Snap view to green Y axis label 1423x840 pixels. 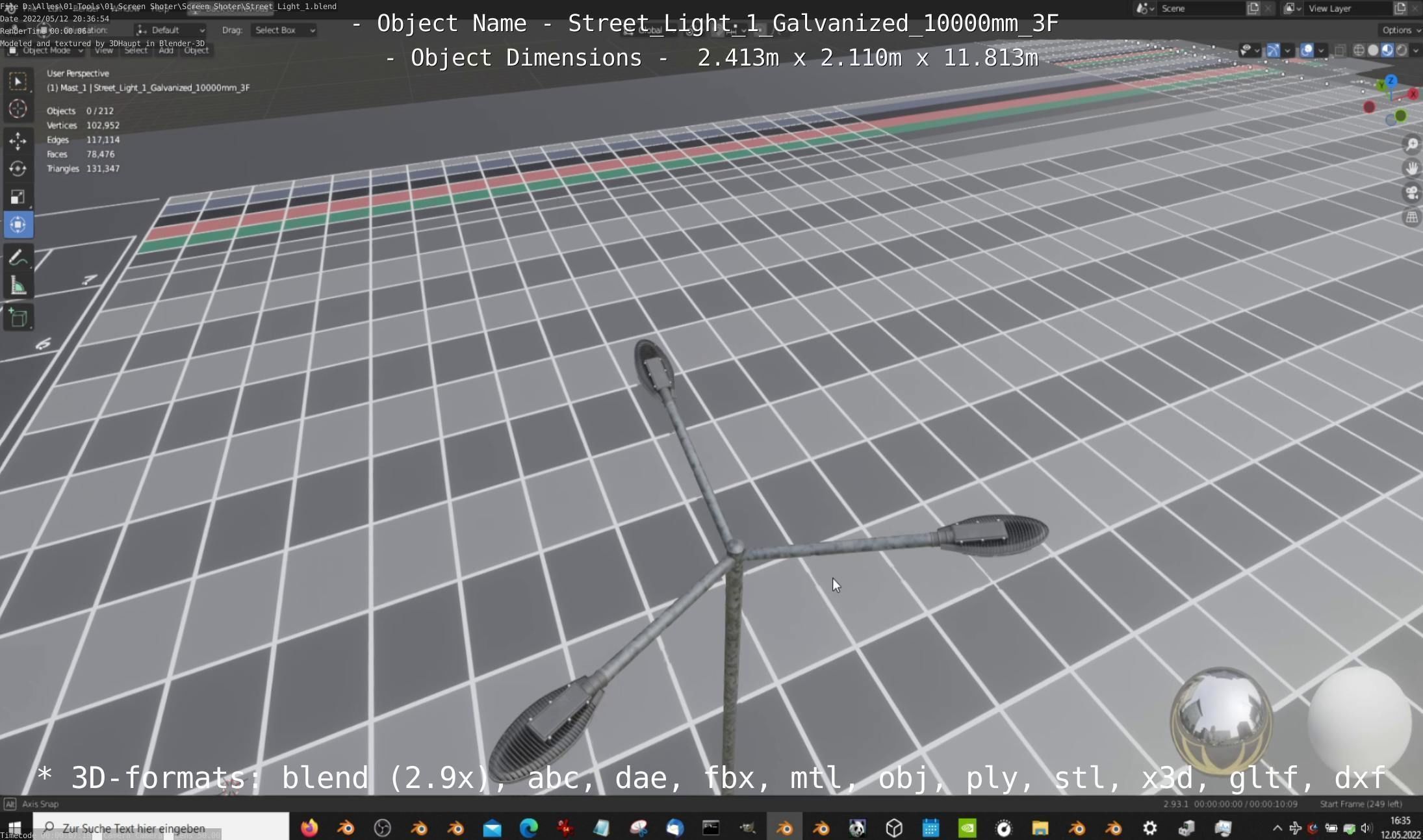tap(1381, 85)
